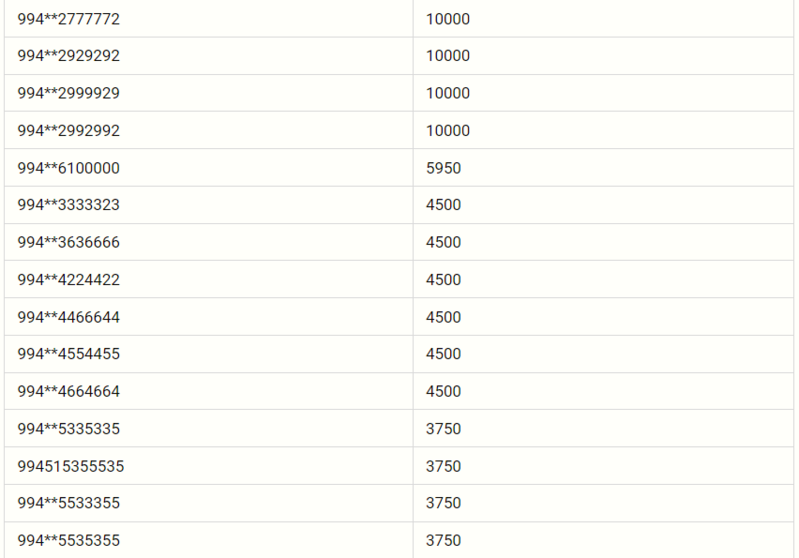Select the number cell 994**4554455
799x558 pixels.
[x=68, y=354]
